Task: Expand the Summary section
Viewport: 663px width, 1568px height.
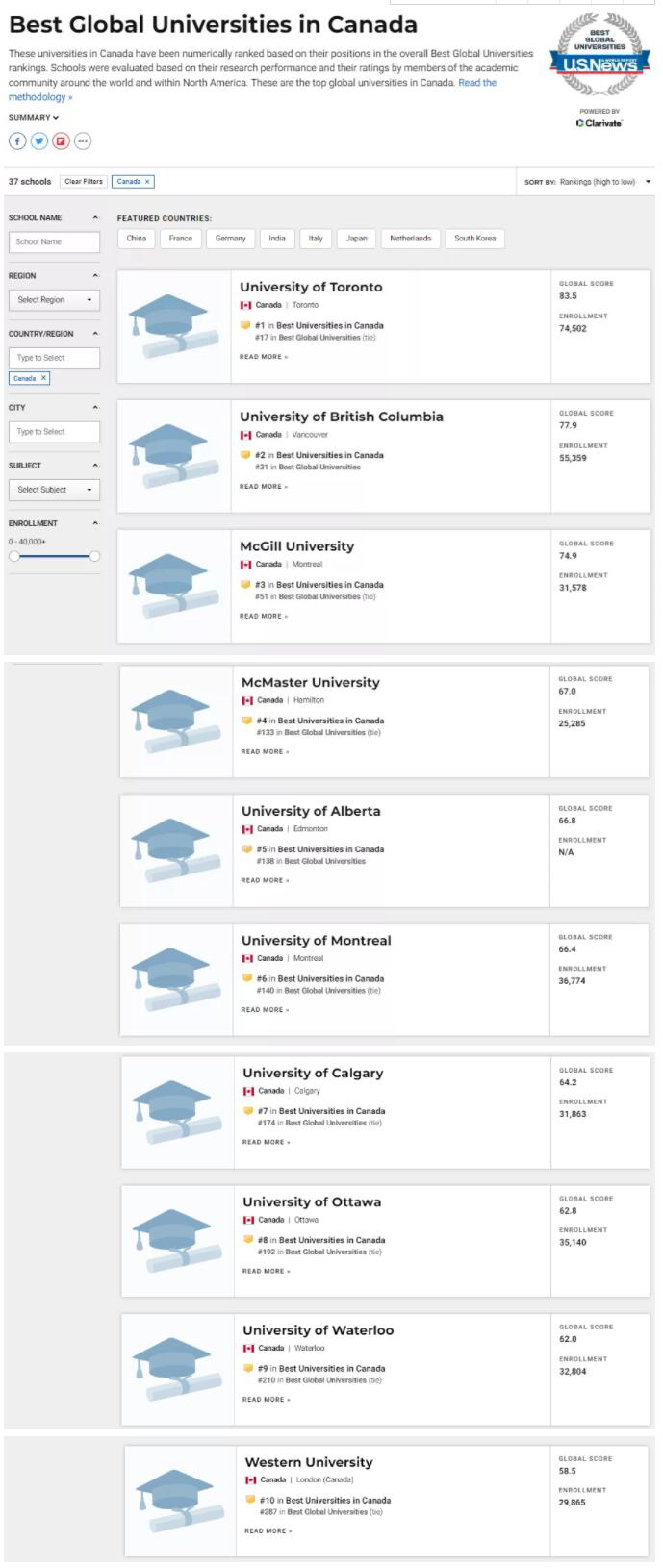Action: point(34,118)
